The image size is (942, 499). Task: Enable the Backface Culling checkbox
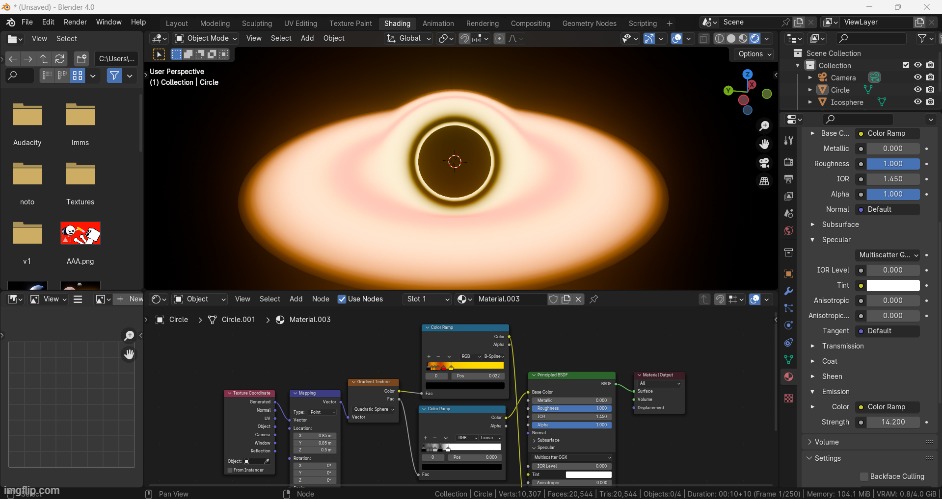click(x=864, y=476)
